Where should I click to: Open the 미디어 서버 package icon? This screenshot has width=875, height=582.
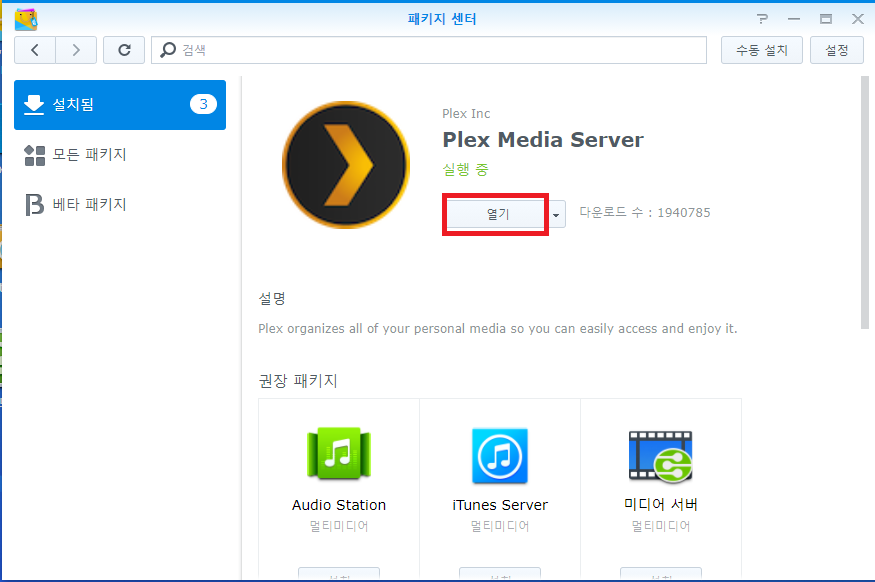click(661, 456)
